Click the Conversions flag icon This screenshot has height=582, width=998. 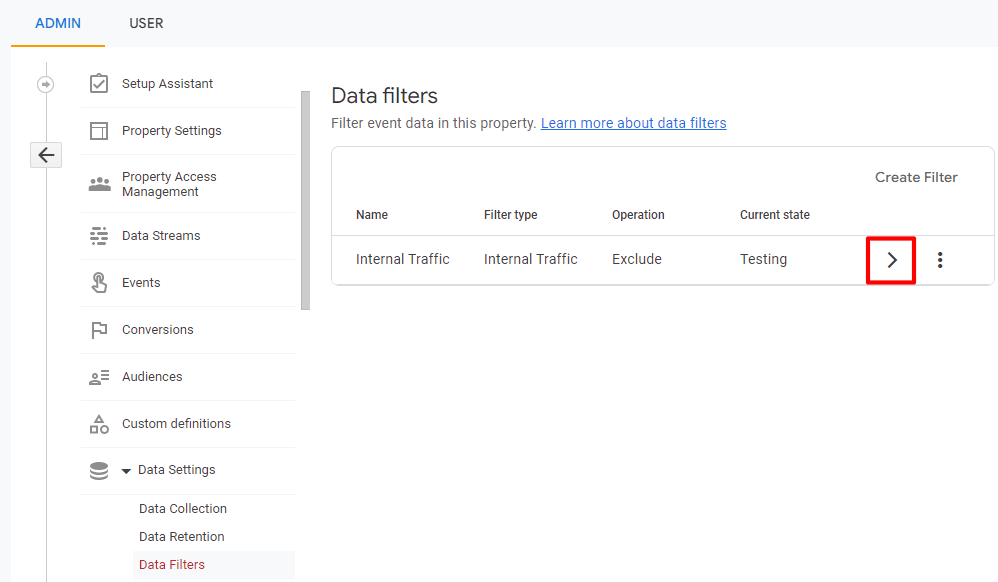click(99, 329)
